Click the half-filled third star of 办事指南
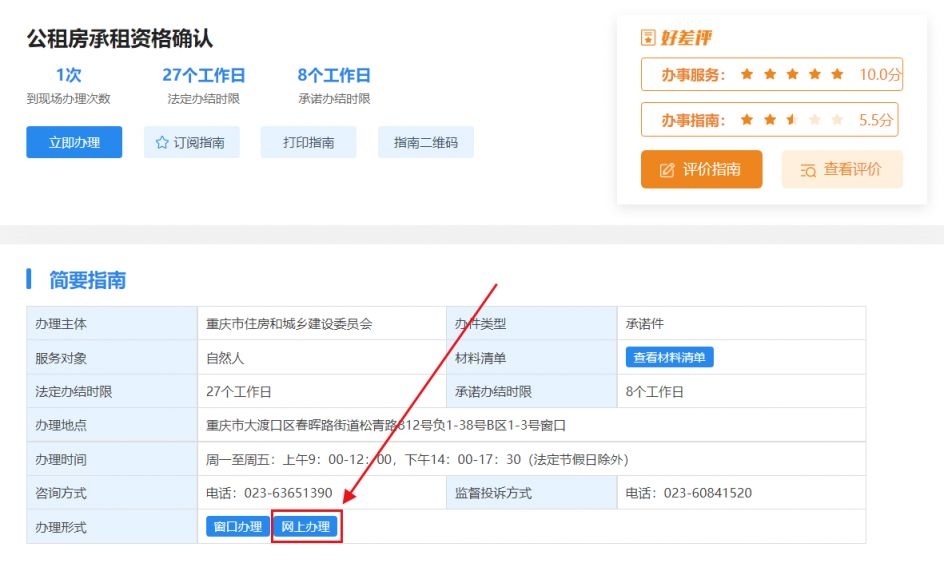The image size is (944, 563). coord(792,119)
